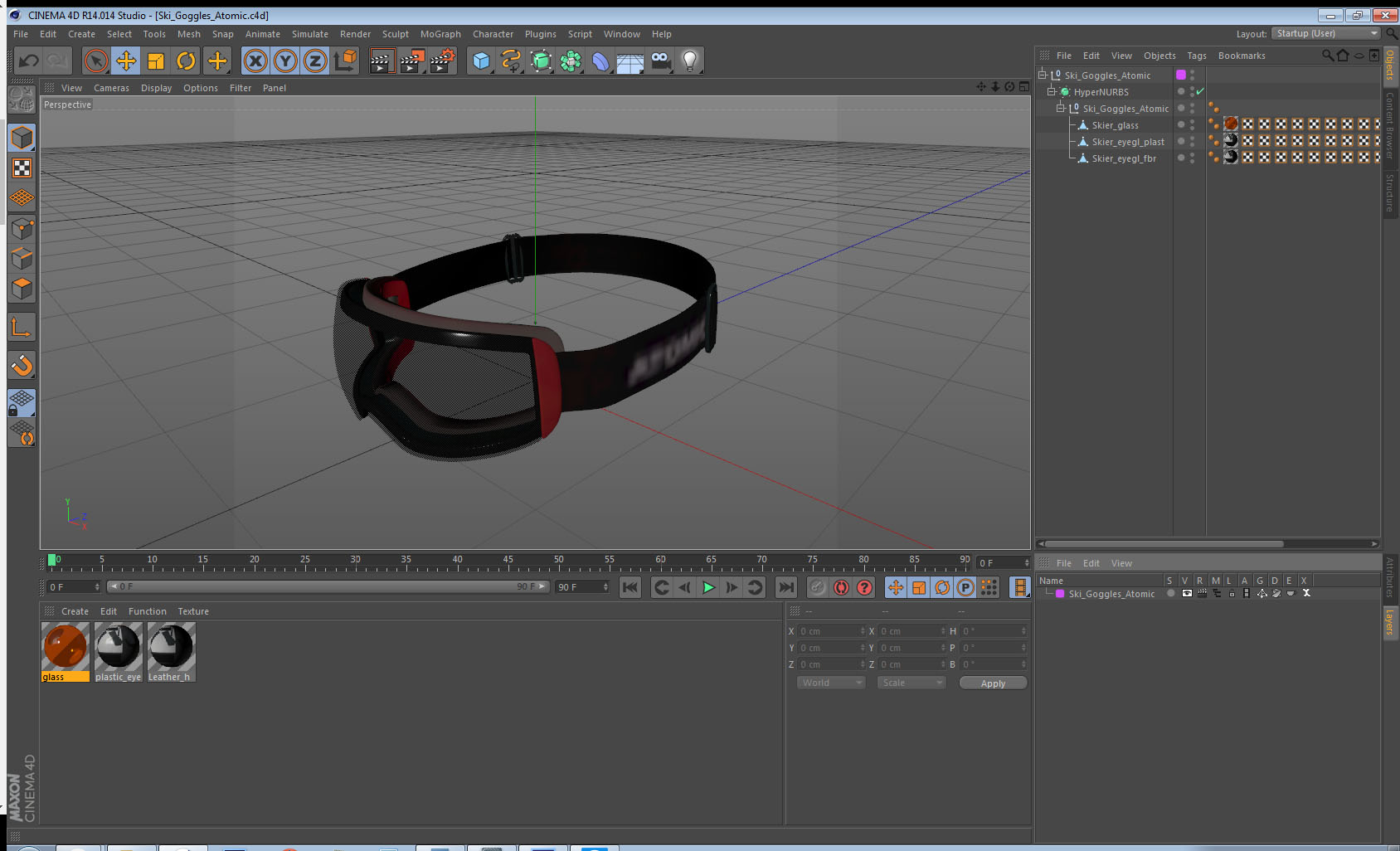
Task: Click the pink layer color swatch
Action: [x=1060, y=594]
